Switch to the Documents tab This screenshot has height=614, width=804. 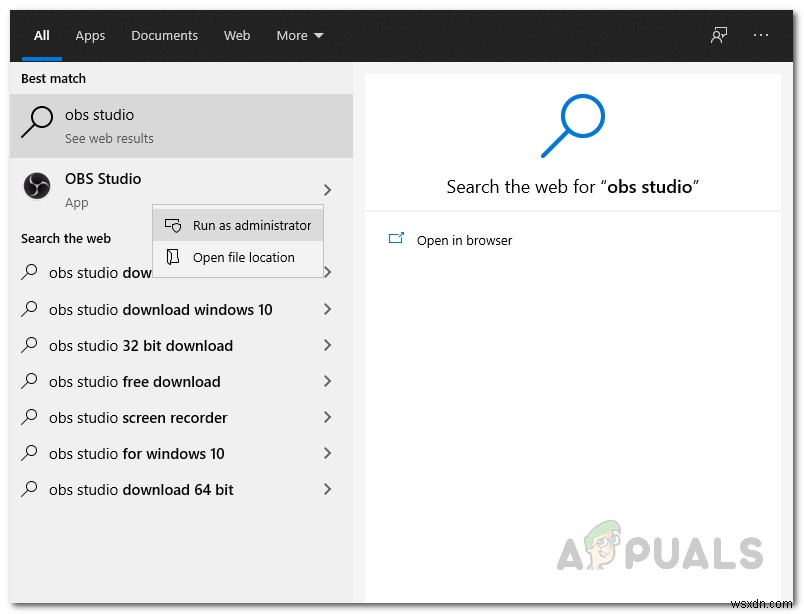click(x=164, y=35)
